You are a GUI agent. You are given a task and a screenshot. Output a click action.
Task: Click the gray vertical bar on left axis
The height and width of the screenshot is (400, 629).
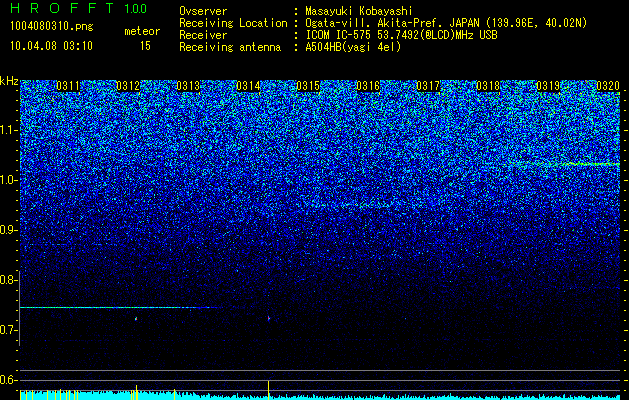(19, 308)
